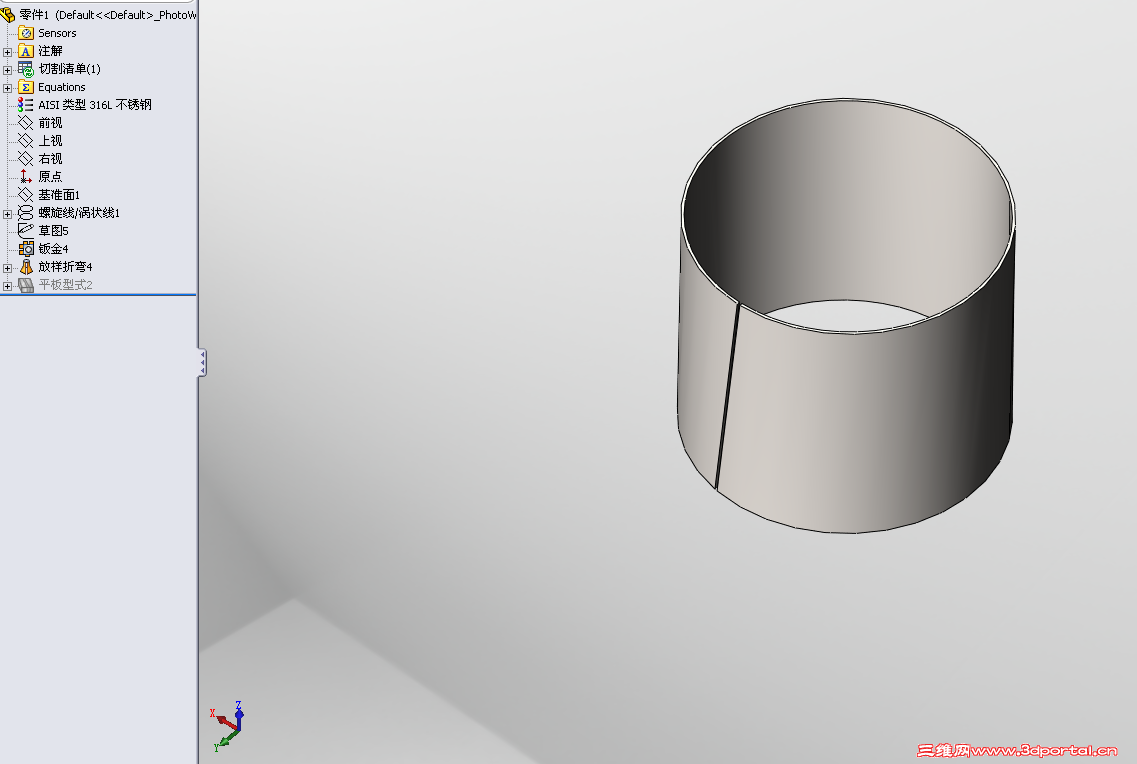The image size is (1137, 764).
Task: Select the Equations label
Action: [62, 87]
